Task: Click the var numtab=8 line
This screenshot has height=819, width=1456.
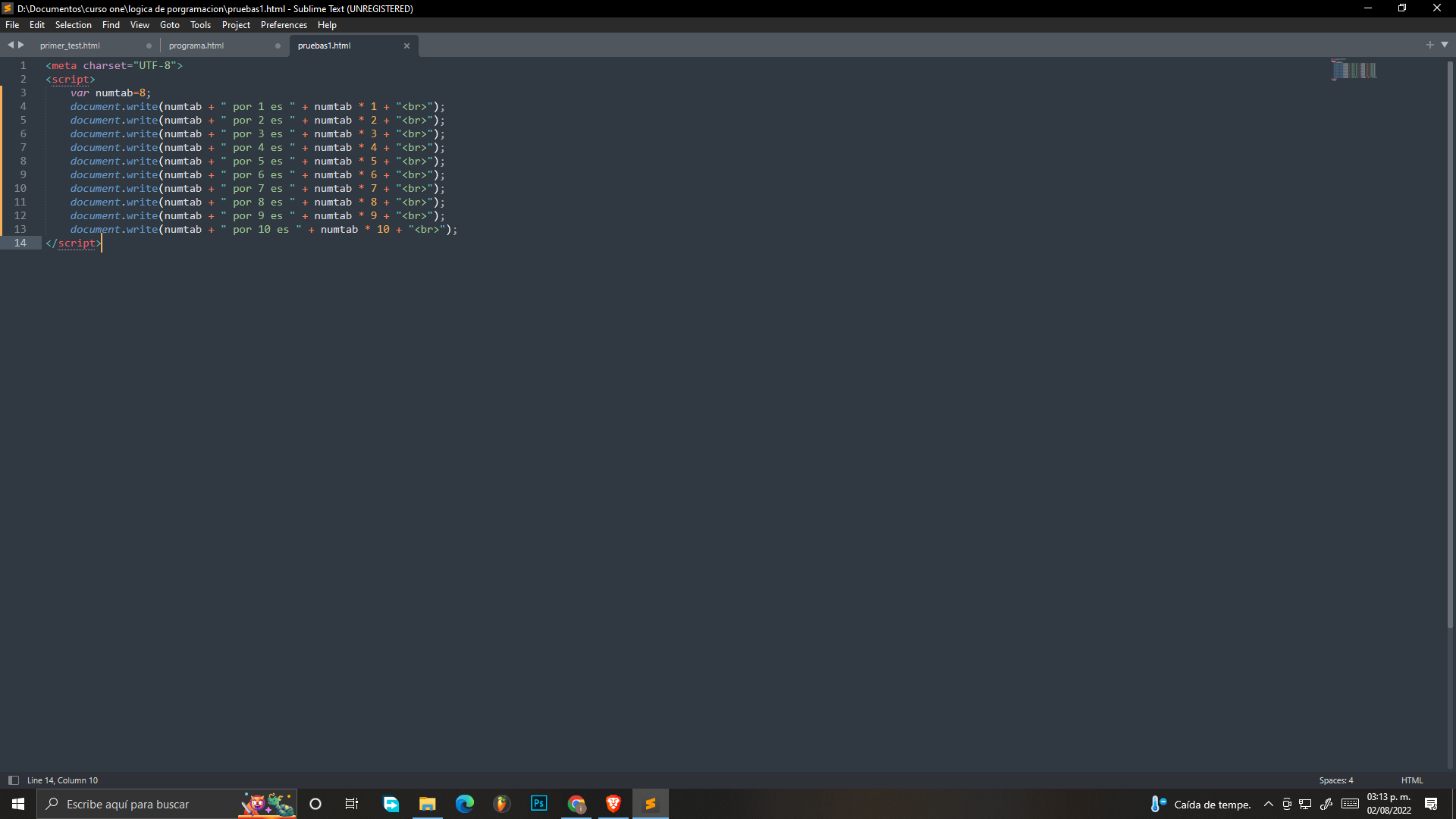Action: click(111, 93)
